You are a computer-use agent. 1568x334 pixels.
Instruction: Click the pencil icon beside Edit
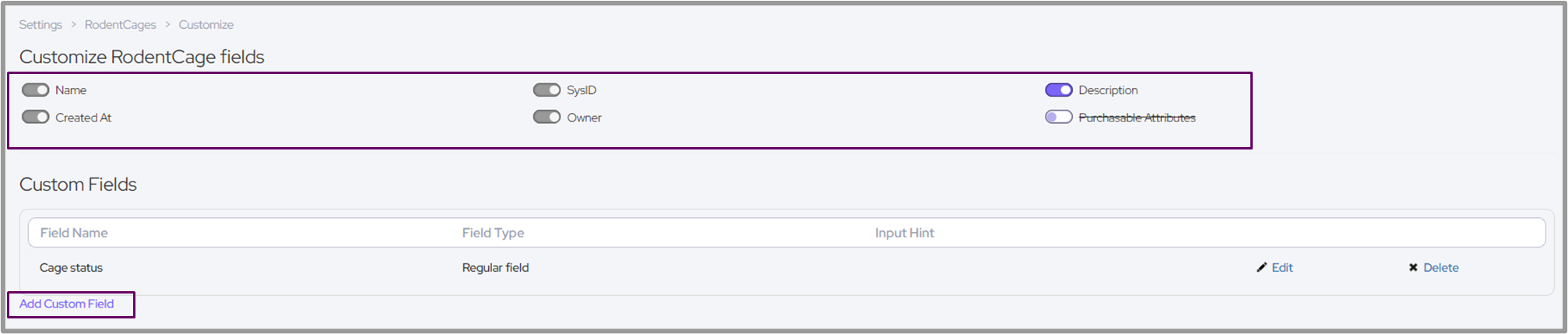click(x=1261, y=268)
